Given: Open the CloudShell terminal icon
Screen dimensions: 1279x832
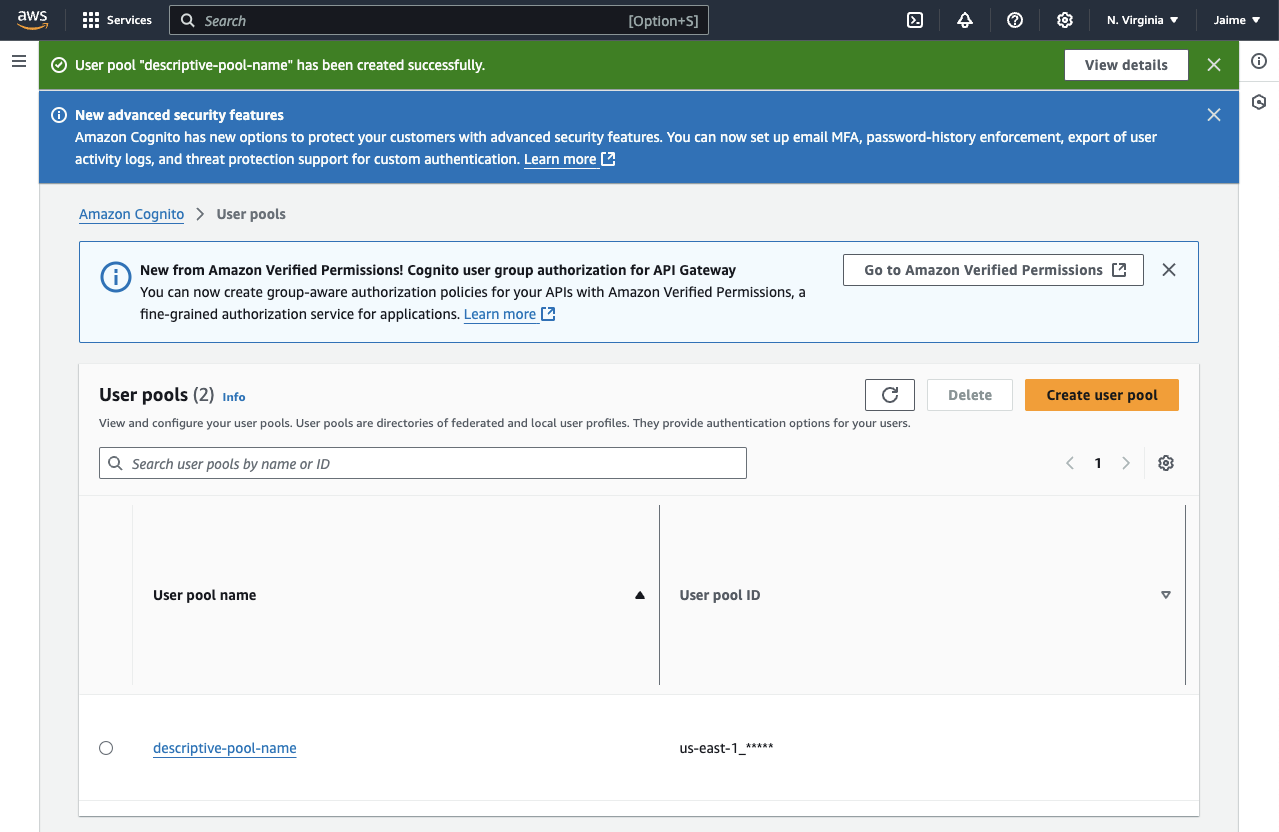Looking at the screenshot, I should tap(915, 20).
